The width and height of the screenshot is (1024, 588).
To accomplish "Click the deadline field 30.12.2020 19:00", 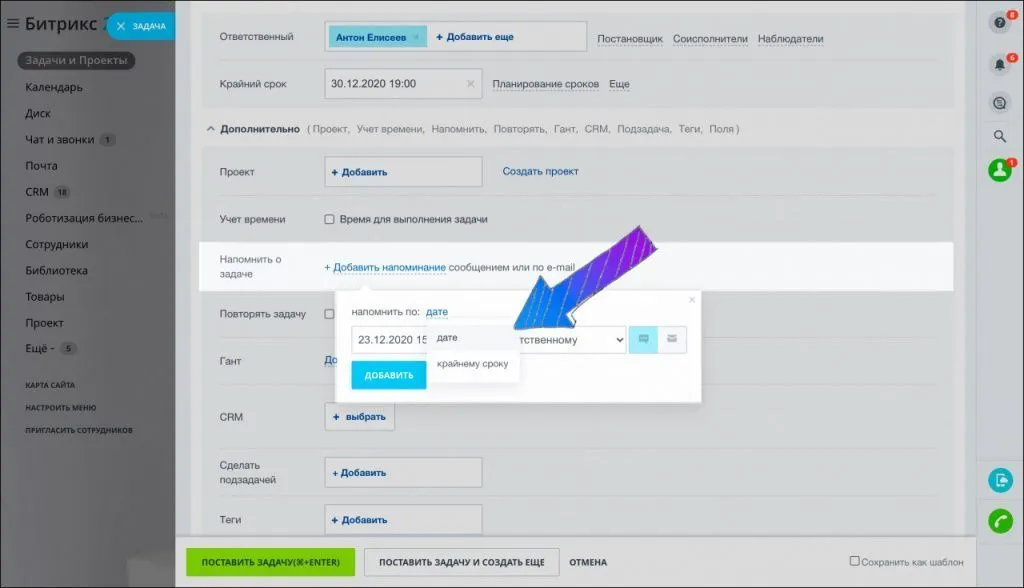I will tap(396, 84).
